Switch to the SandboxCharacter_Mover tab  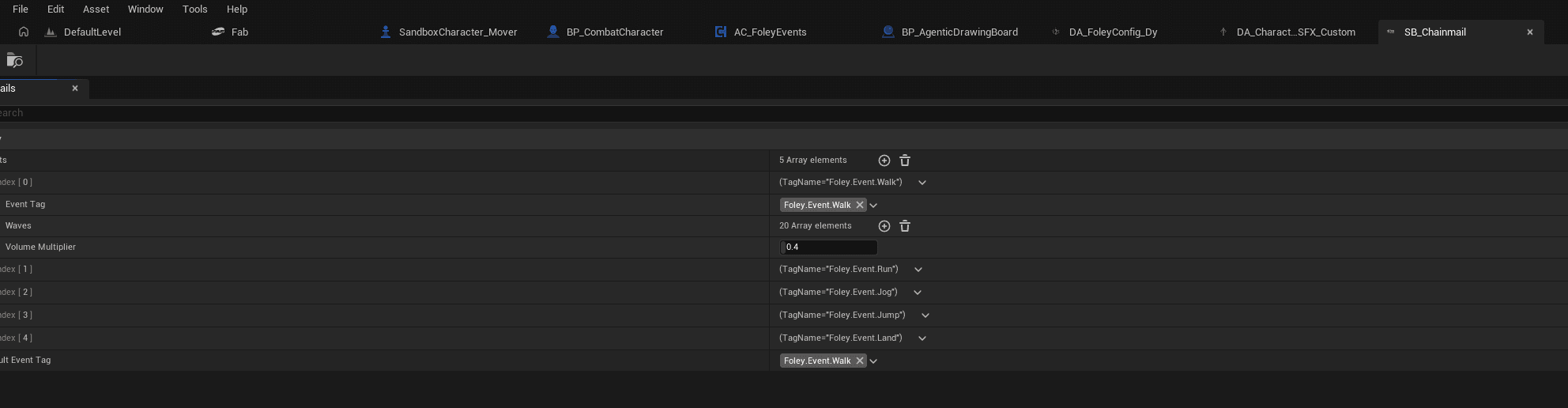point(458,32)
